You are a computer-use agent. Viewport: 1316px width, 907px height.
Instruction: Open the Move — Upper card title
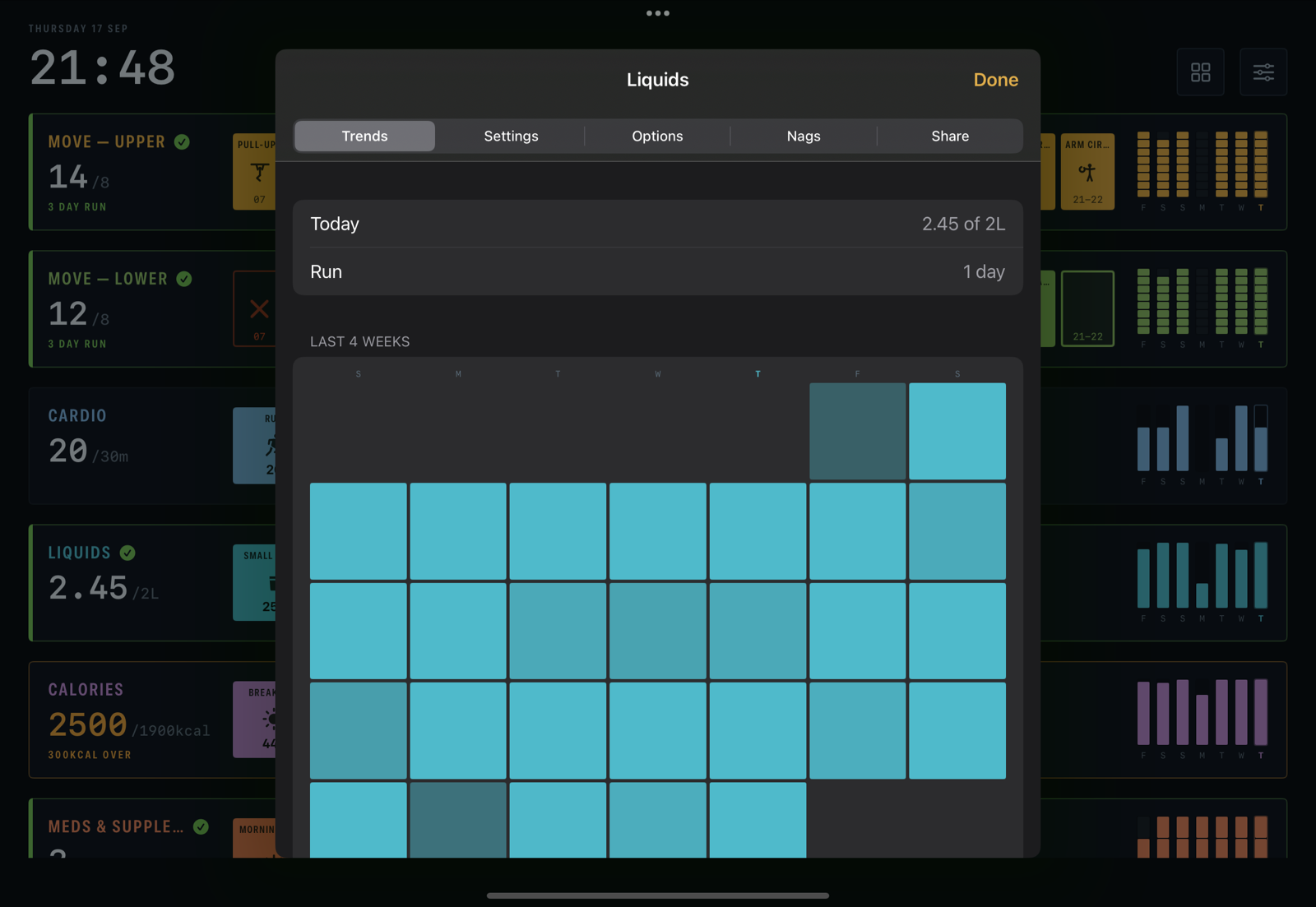(107, 141)
